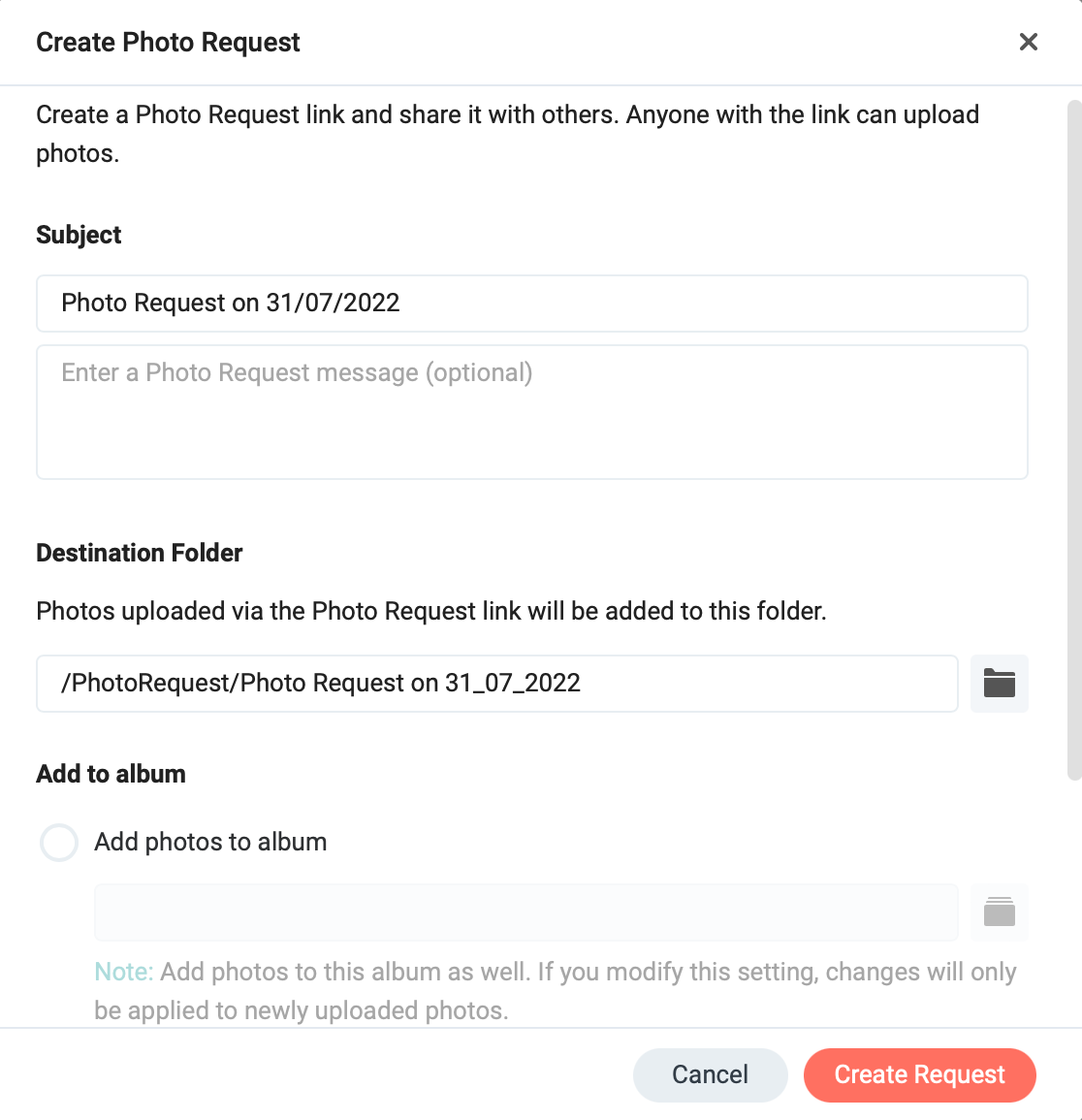Screen dimensions: 1082x1120
Task: Click the dialog's vertical scrollbar
Action: 1074,440
